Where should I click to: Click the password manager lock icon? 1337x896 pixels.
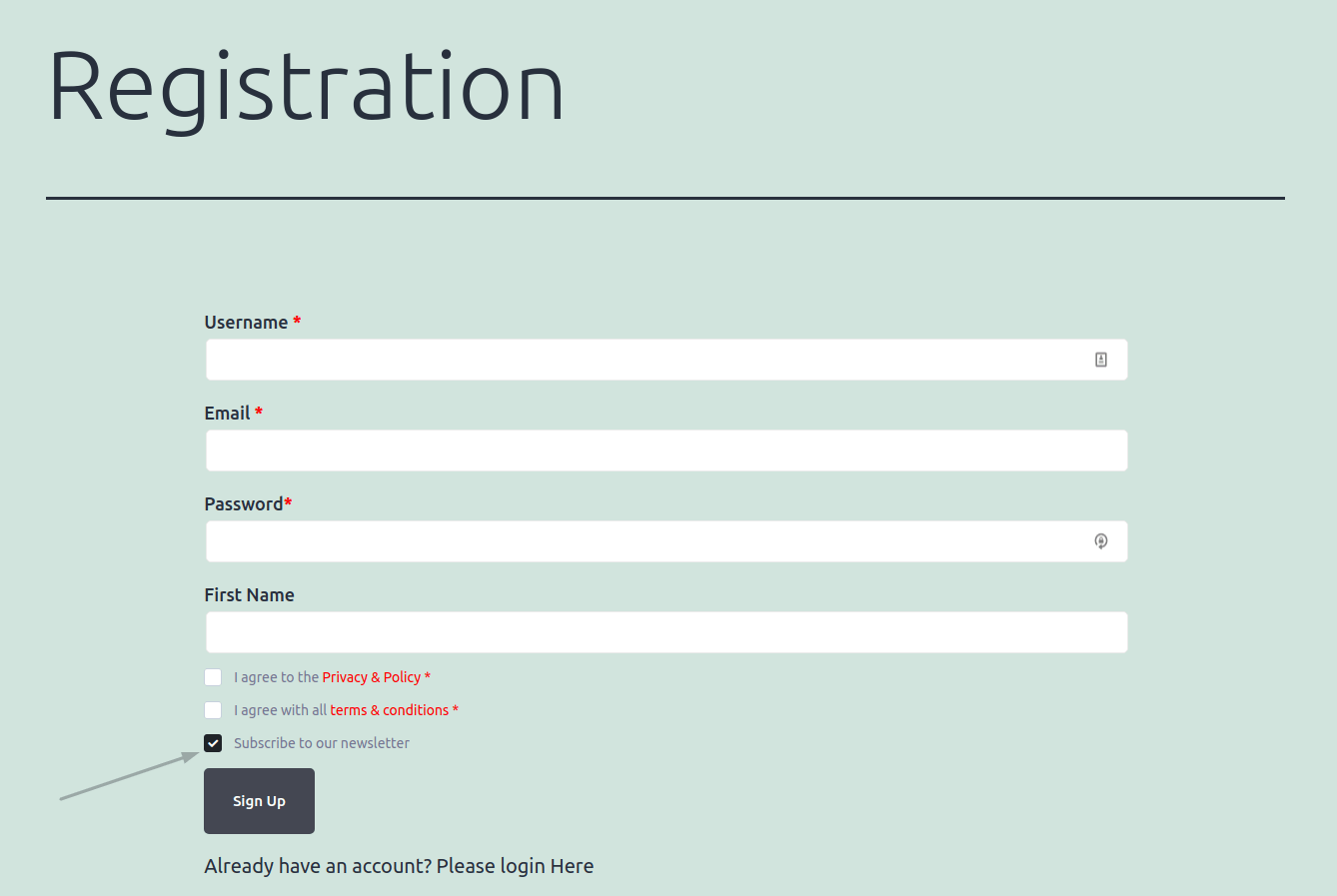[1100, 540]
